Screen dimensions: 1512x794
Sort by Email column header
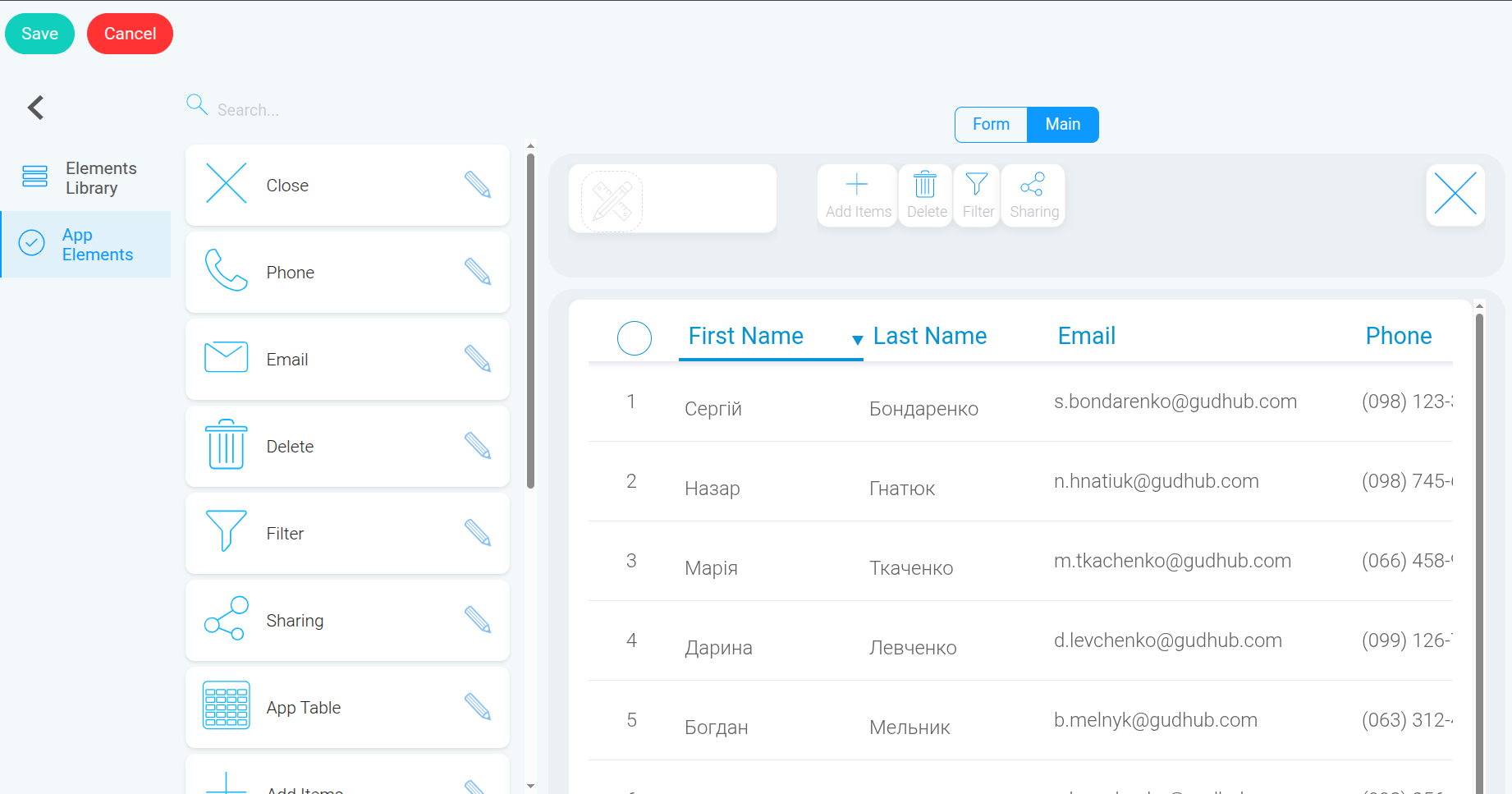pyautogui.click(x=1086, y=336)
